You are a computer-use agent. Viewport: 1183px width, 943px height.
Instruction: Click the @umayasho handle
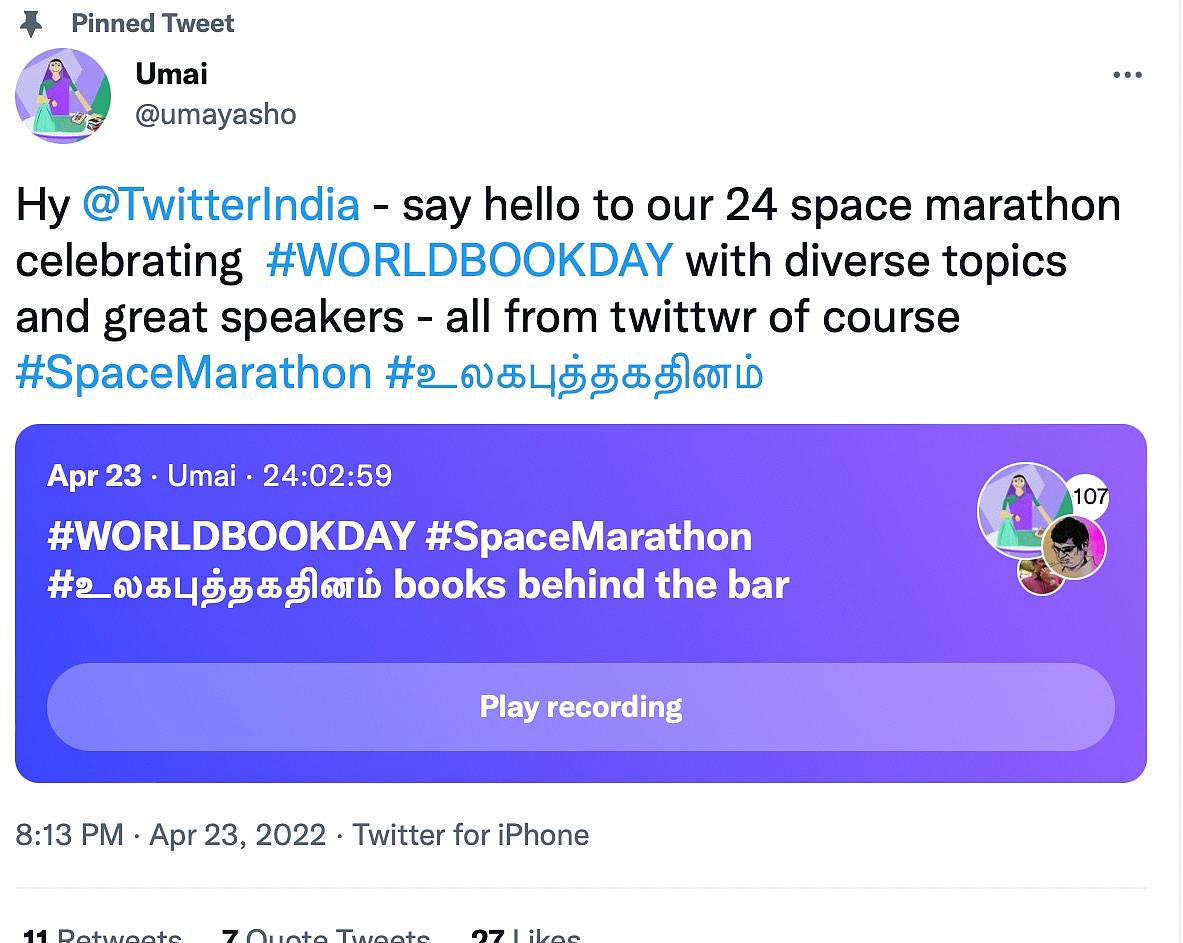point(216,114)
